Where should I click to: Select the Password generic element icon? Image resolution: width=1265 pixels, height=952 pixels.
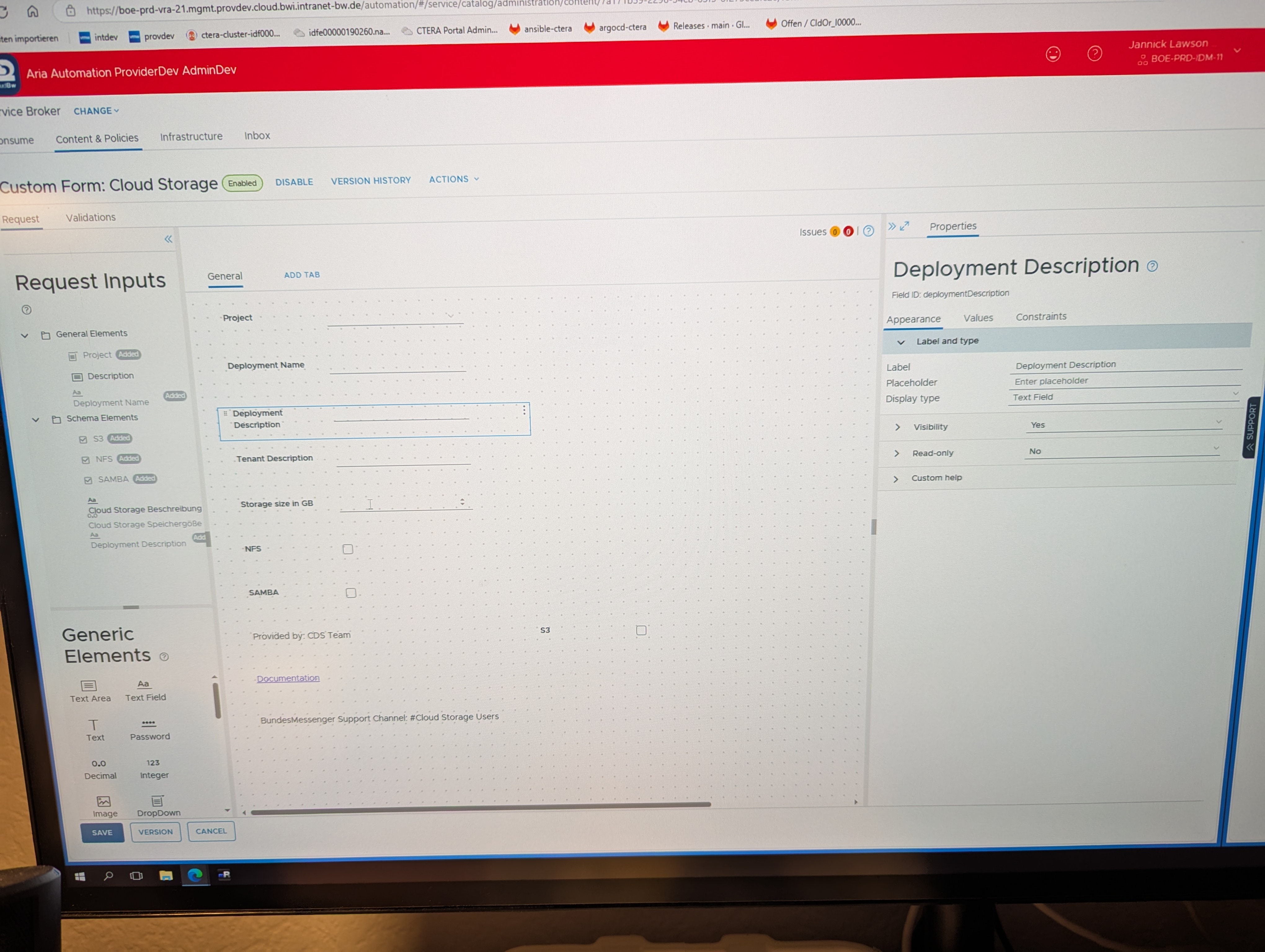click(149, 723)
